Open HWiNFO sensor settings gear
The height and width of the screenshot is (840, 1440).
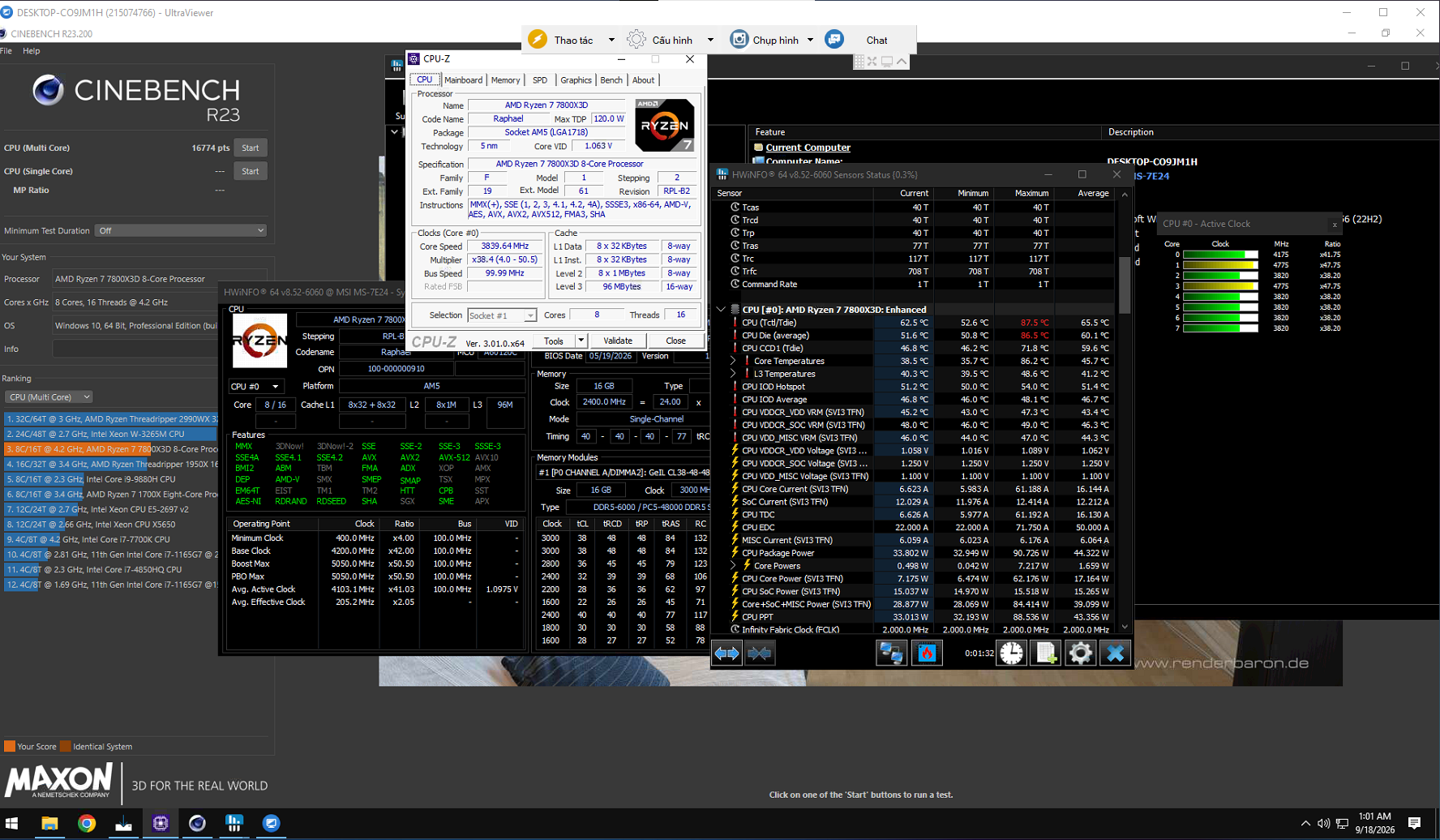click(1080, 654)
